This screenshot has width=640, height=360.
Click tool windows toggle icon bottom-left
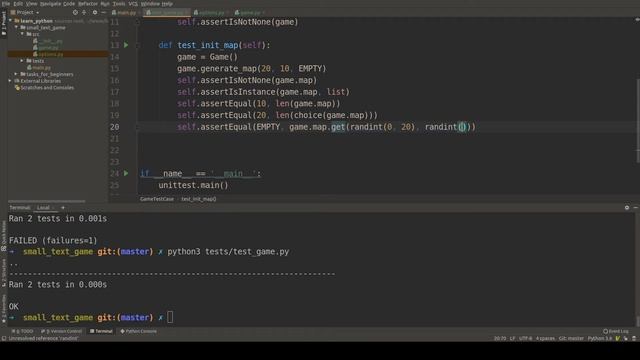tap(4, 338)
